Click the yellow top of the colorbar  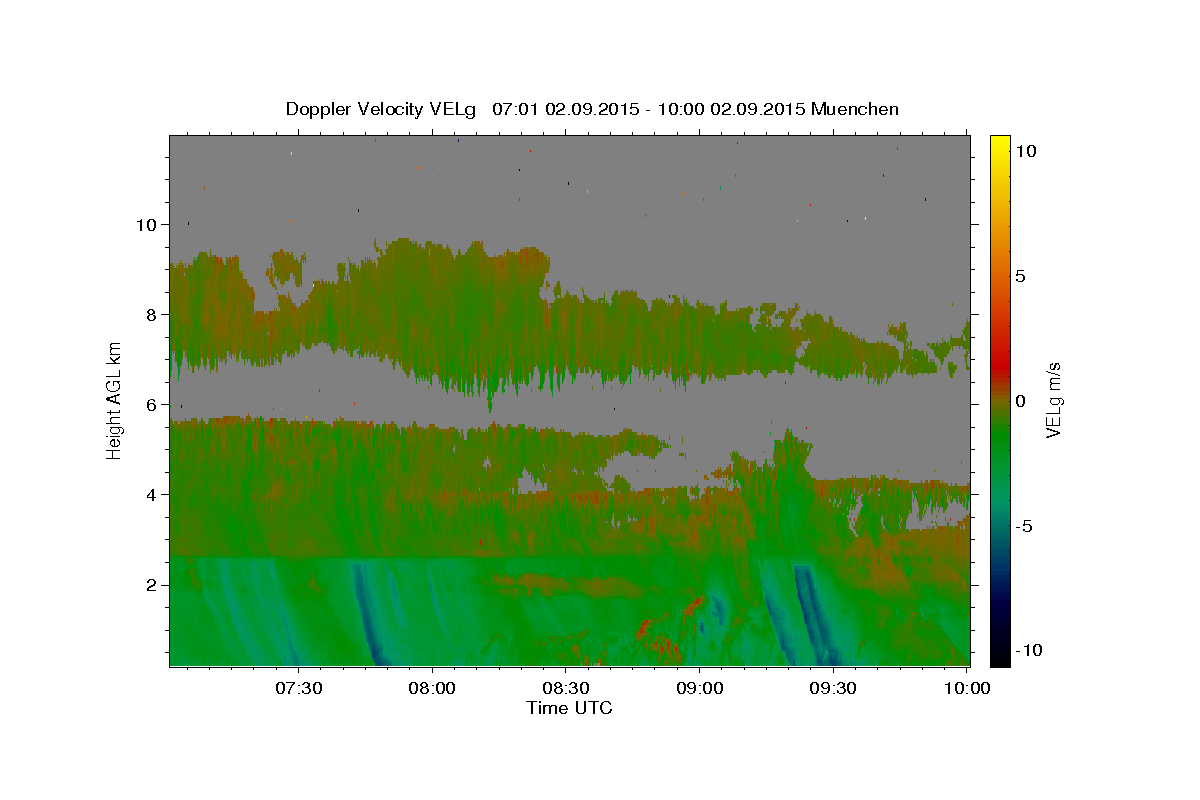pyautogui.click(x=1000, y=147)
